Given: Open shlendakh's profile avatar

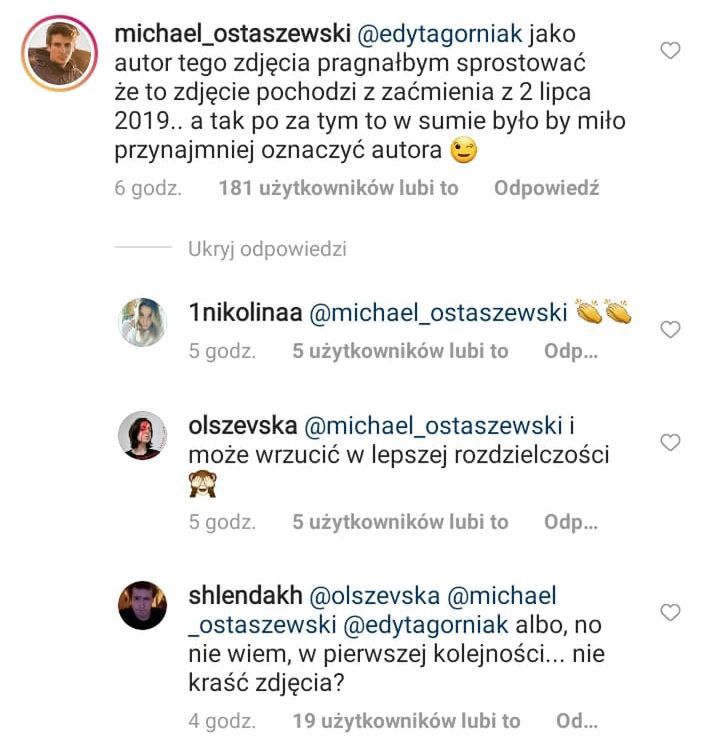Looking at the screenshot, I should click(x=142, y=605).
